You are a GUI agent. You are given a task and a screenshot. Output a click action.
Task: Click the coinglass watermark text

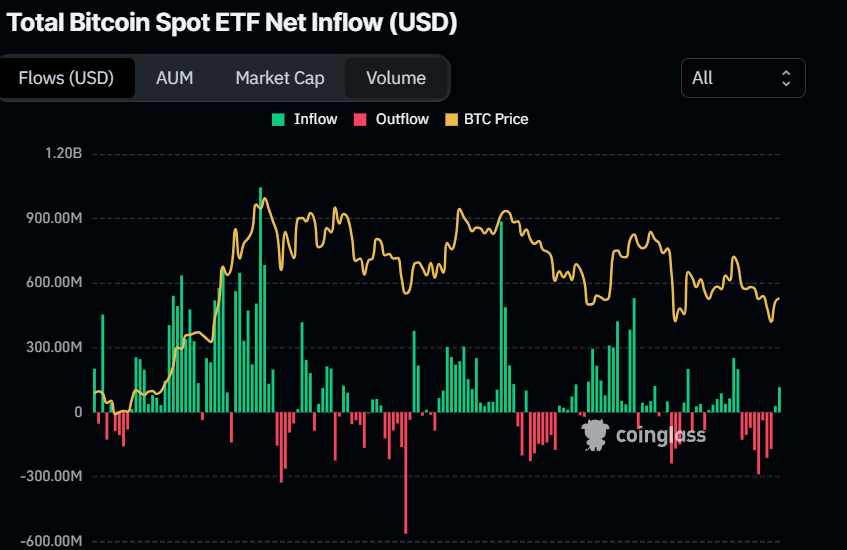pos(660,435)
